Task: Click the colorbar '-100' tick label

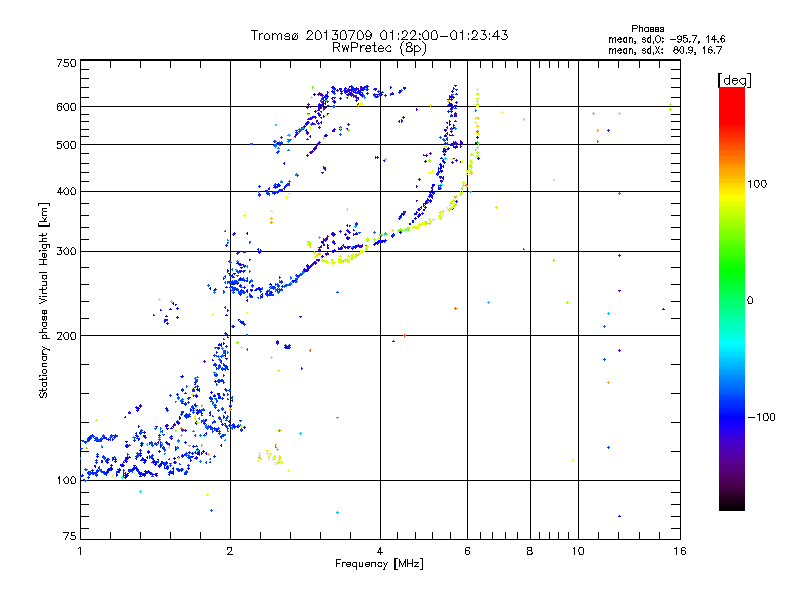Action: click(x=761, y=417)
